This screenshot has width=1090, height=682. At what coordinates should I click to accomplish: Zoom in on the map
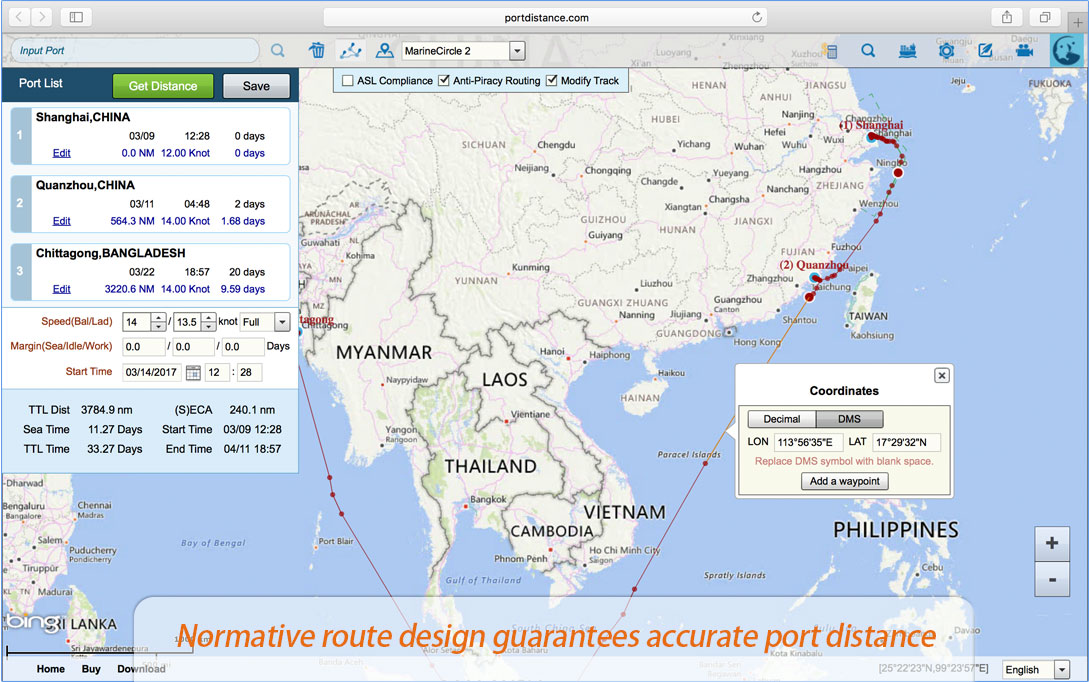pos(1052,543)
